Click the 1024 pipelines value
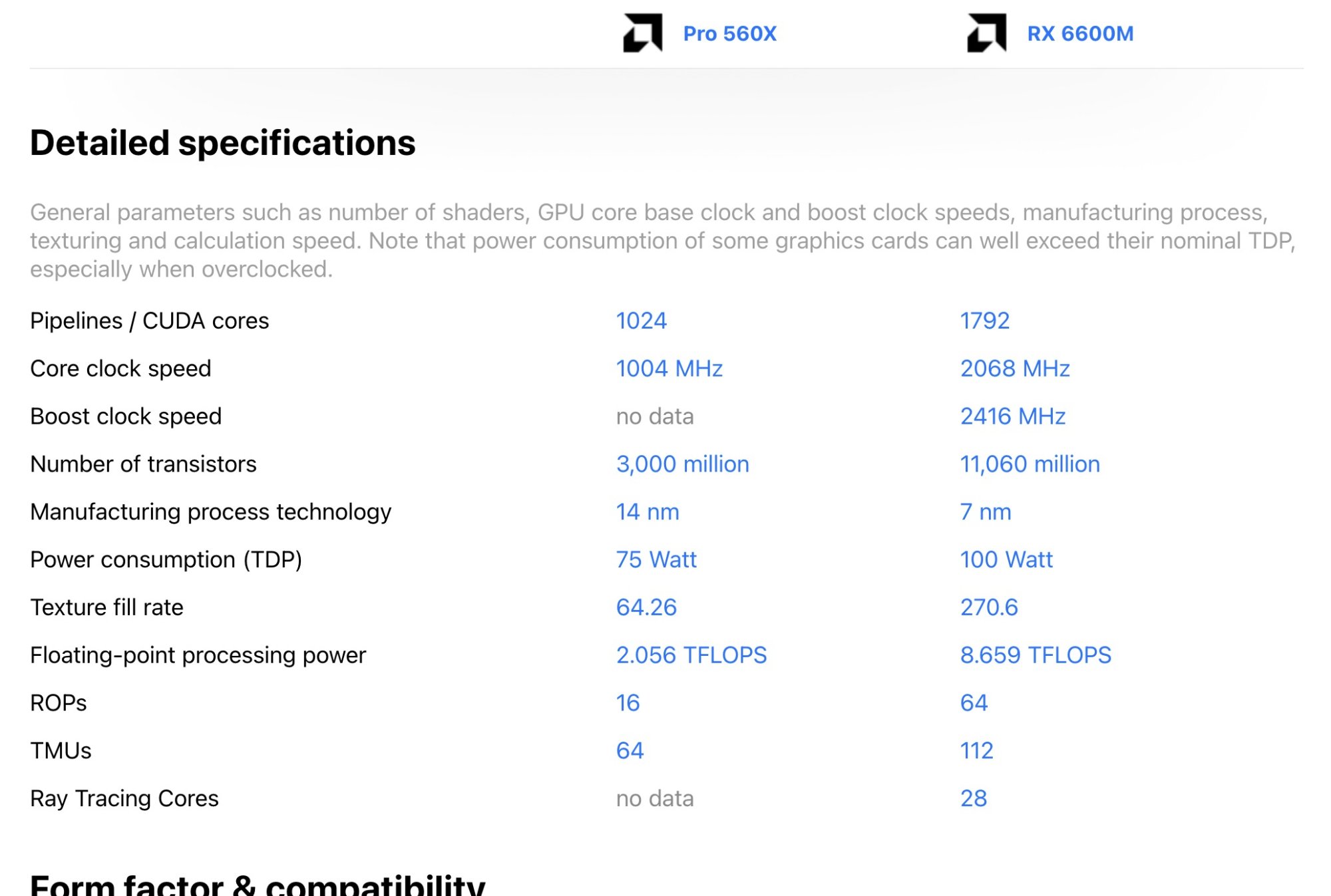The height and width of the screenshot is (896, 1331). (x=641, y=321)
